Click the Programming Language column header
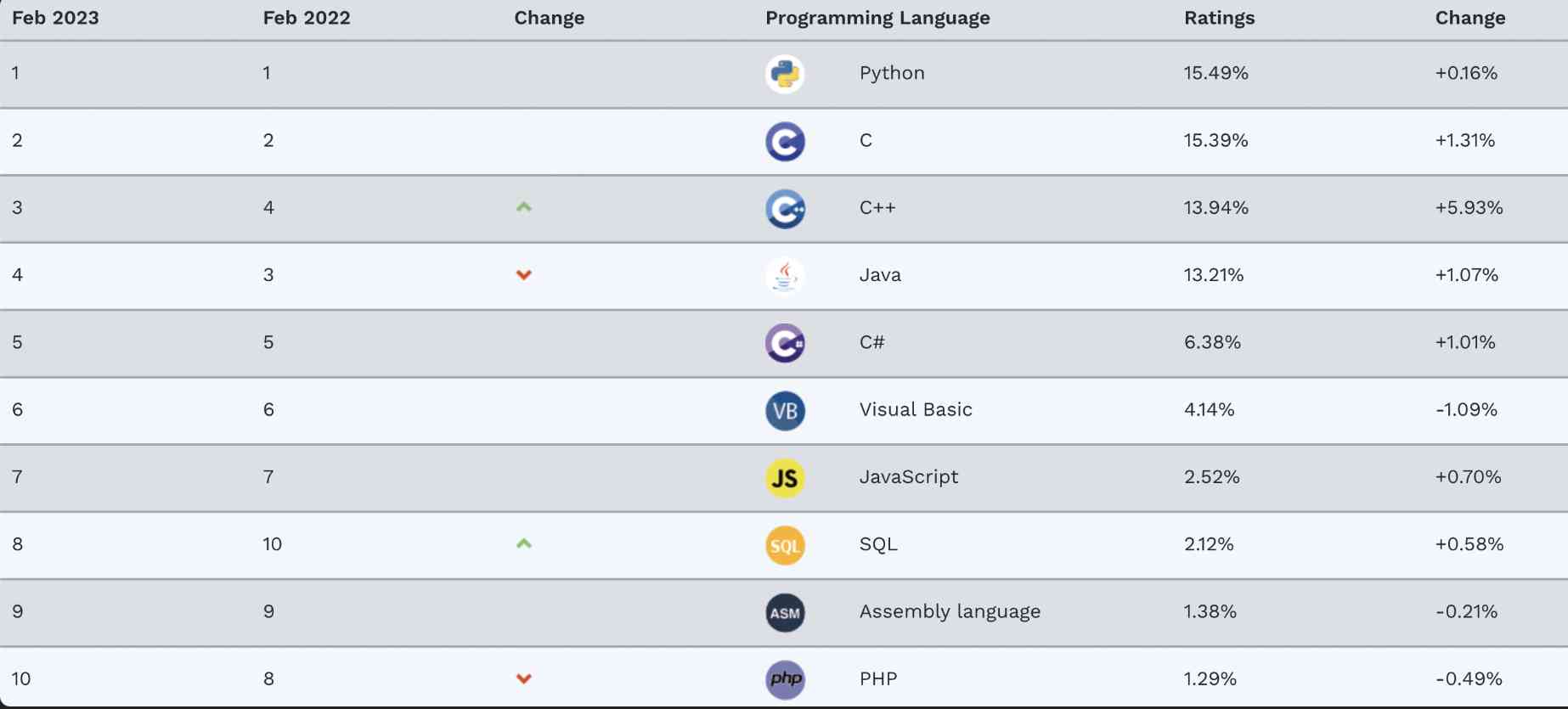Screen dimensions: 1568x709 (877, 18)
